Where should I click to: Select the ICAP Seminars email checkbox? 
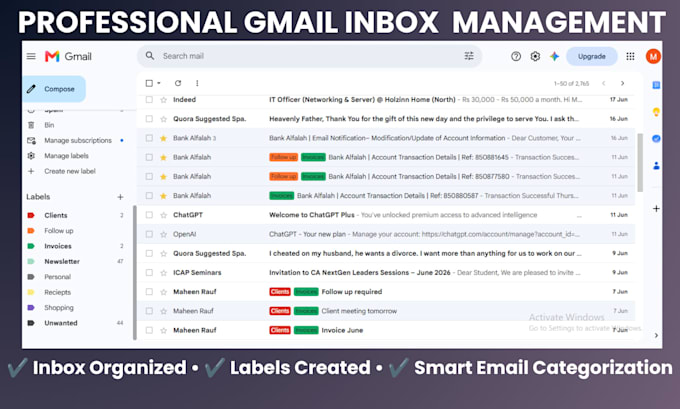coord(149,273)
